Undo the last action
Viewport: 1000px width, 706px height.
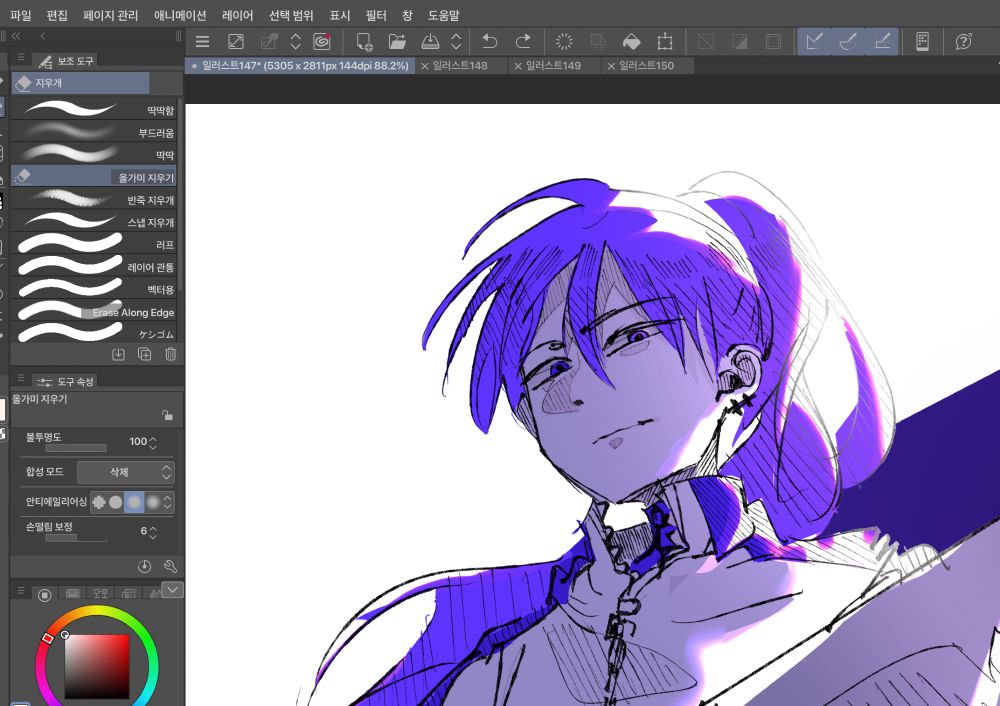(x=490, y=42)
